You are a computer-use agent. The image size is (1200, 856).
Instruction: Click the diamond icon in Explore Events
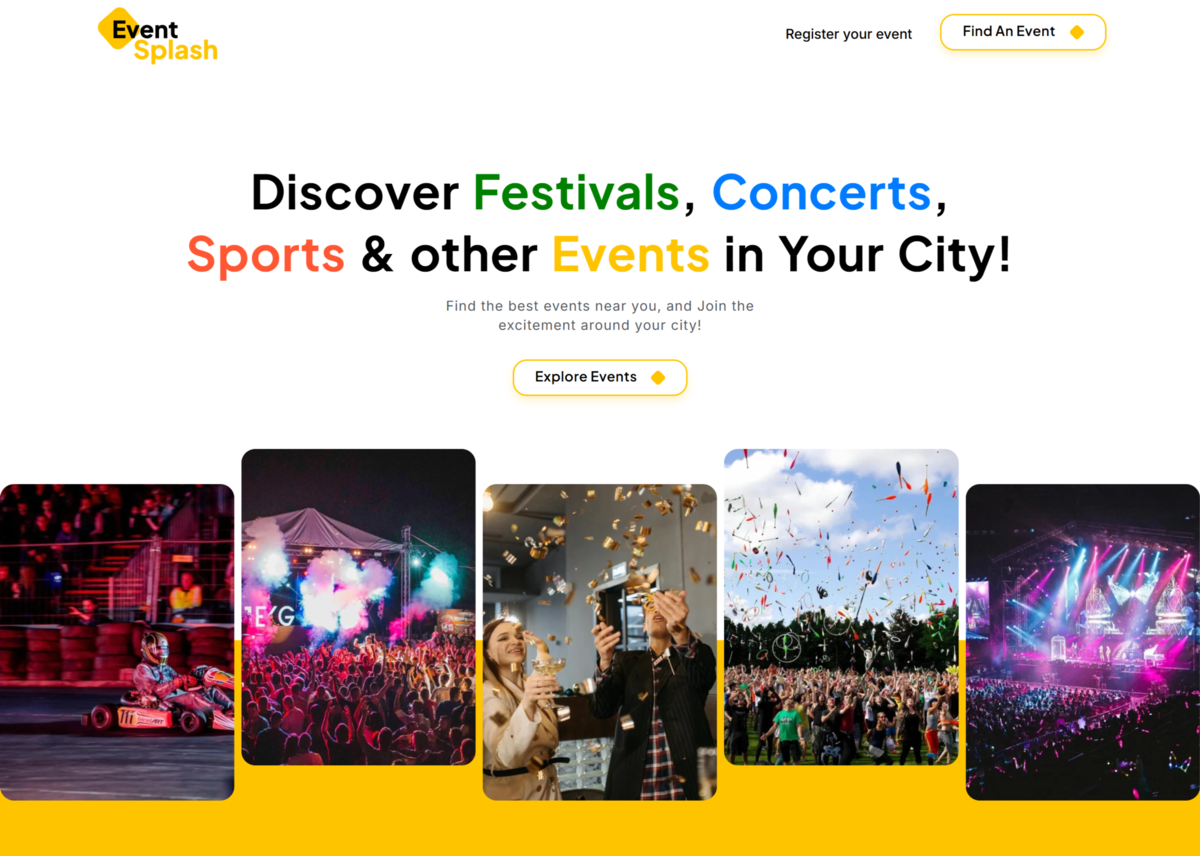(x=658, y=377)
